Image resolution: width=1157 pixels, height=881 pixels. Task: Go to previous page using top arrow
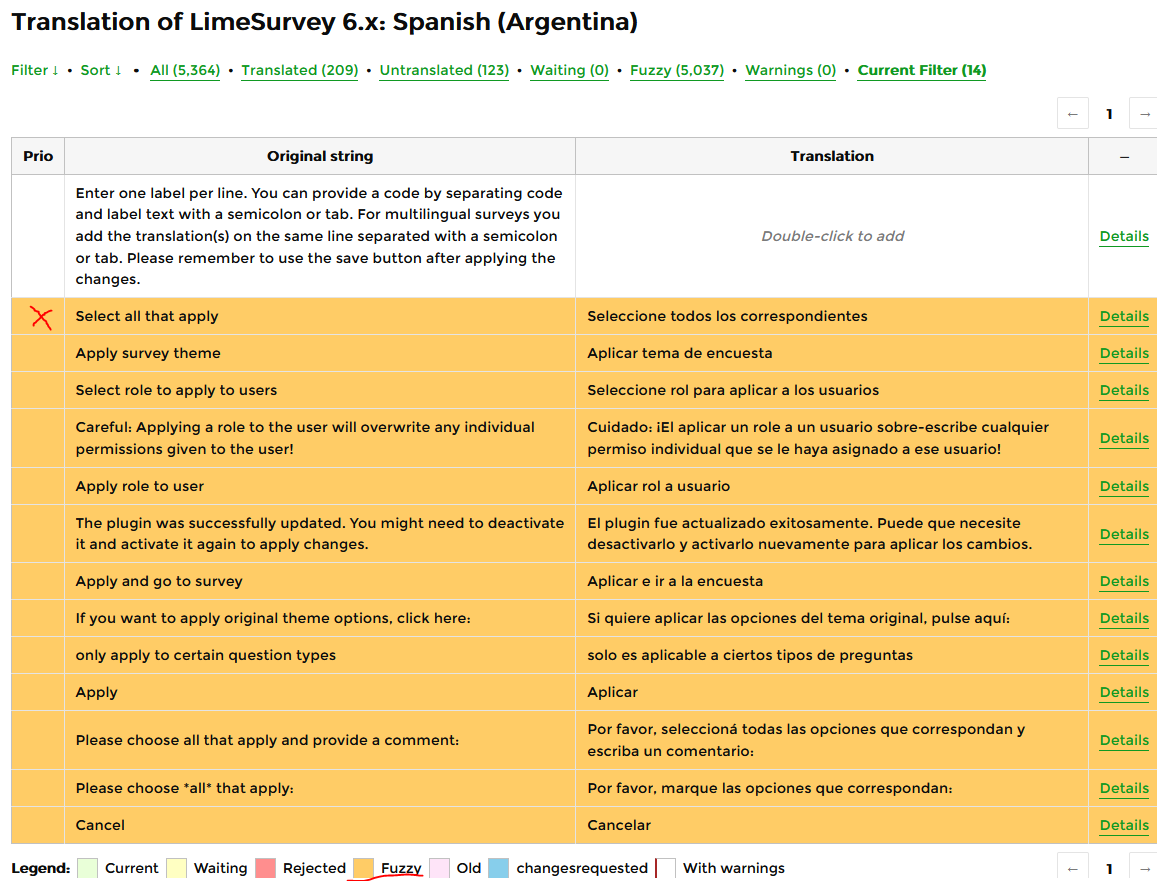click(x=1072, y=114)
